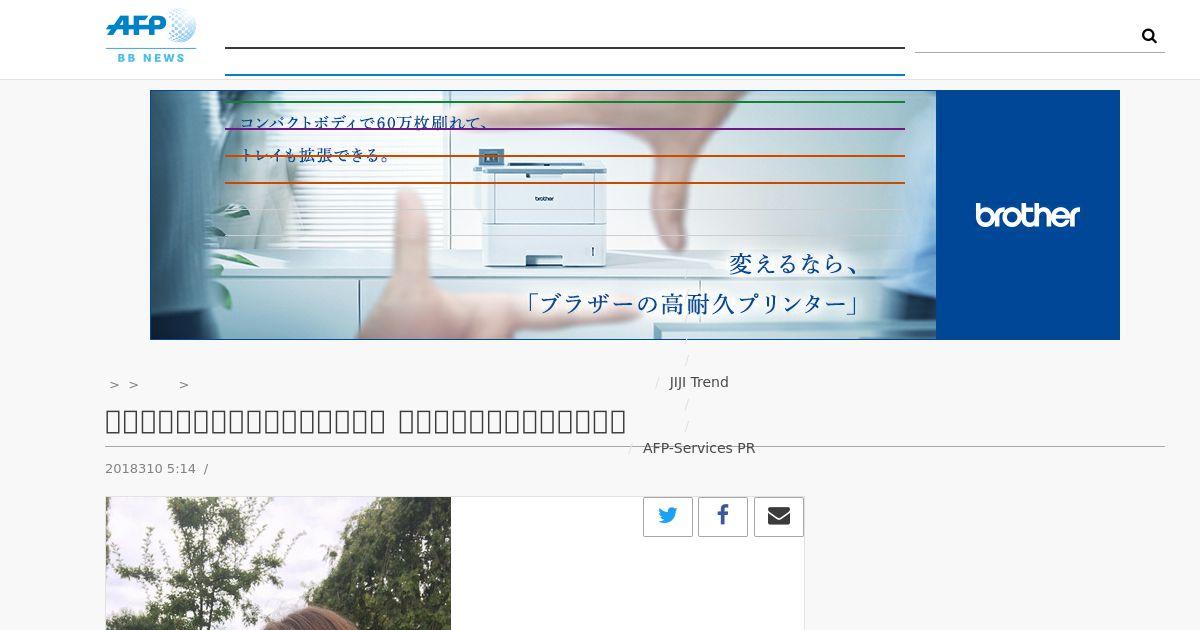Screen dimensions: 1200x630
Task: Send article by email envelope icon
Action: pos(779,516)
